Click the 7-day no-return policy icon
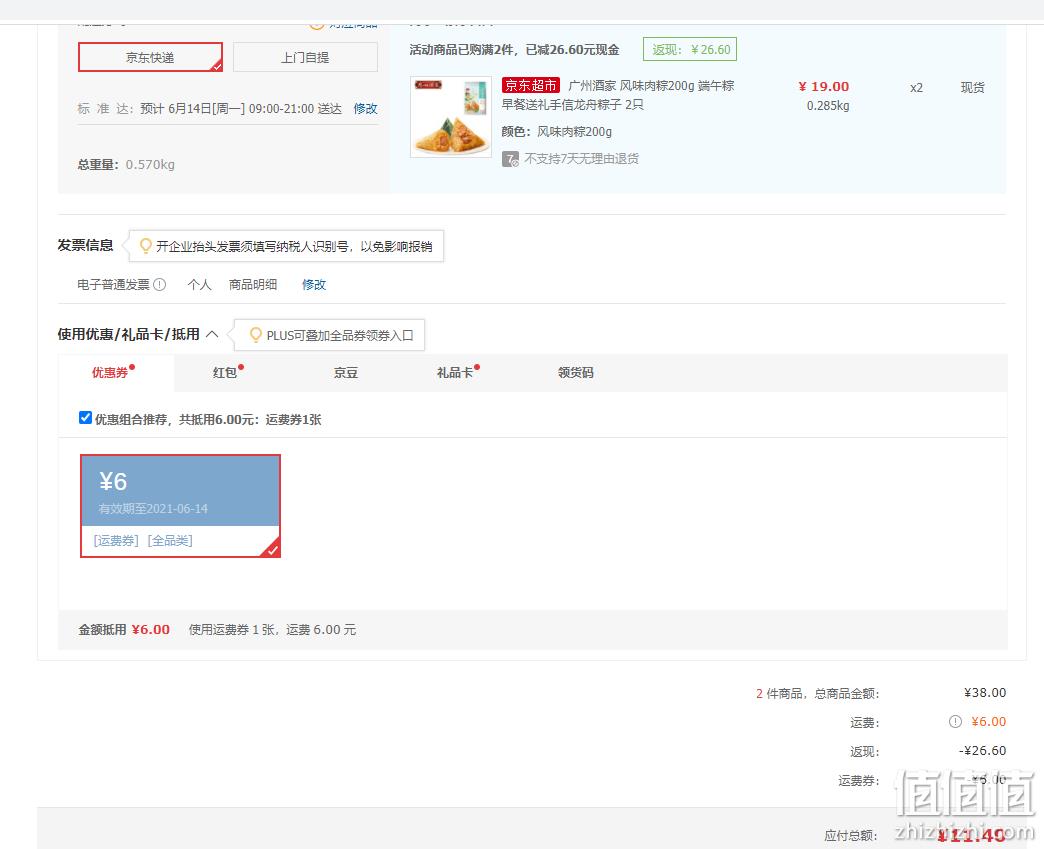This screenshot has height=849, width=1044. pyautogui.click(x=510, y=159)
